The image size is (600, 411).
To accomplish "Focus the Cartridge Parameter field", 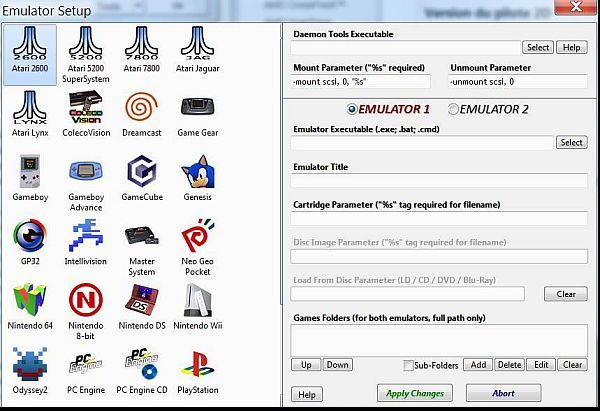I will pos(439,218).
